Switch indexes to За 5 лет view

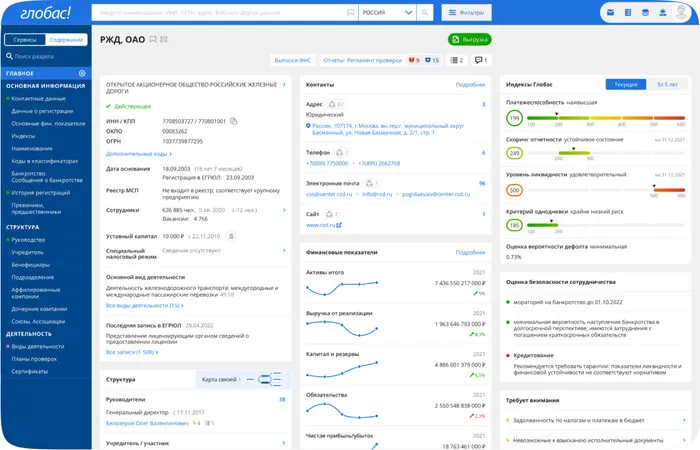(667, 84)
